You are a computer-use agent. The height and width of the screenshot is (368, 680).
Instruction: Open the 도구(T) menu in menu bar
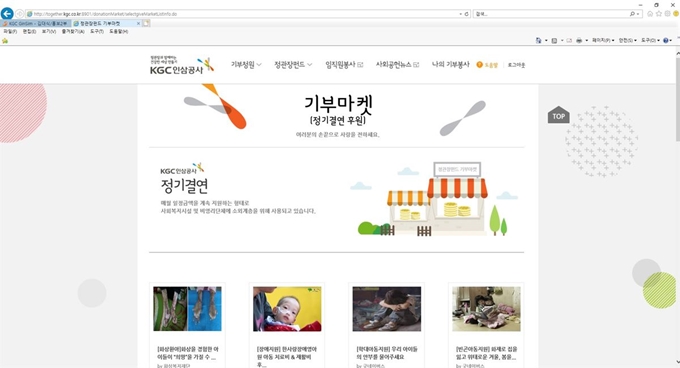(97, 32)
